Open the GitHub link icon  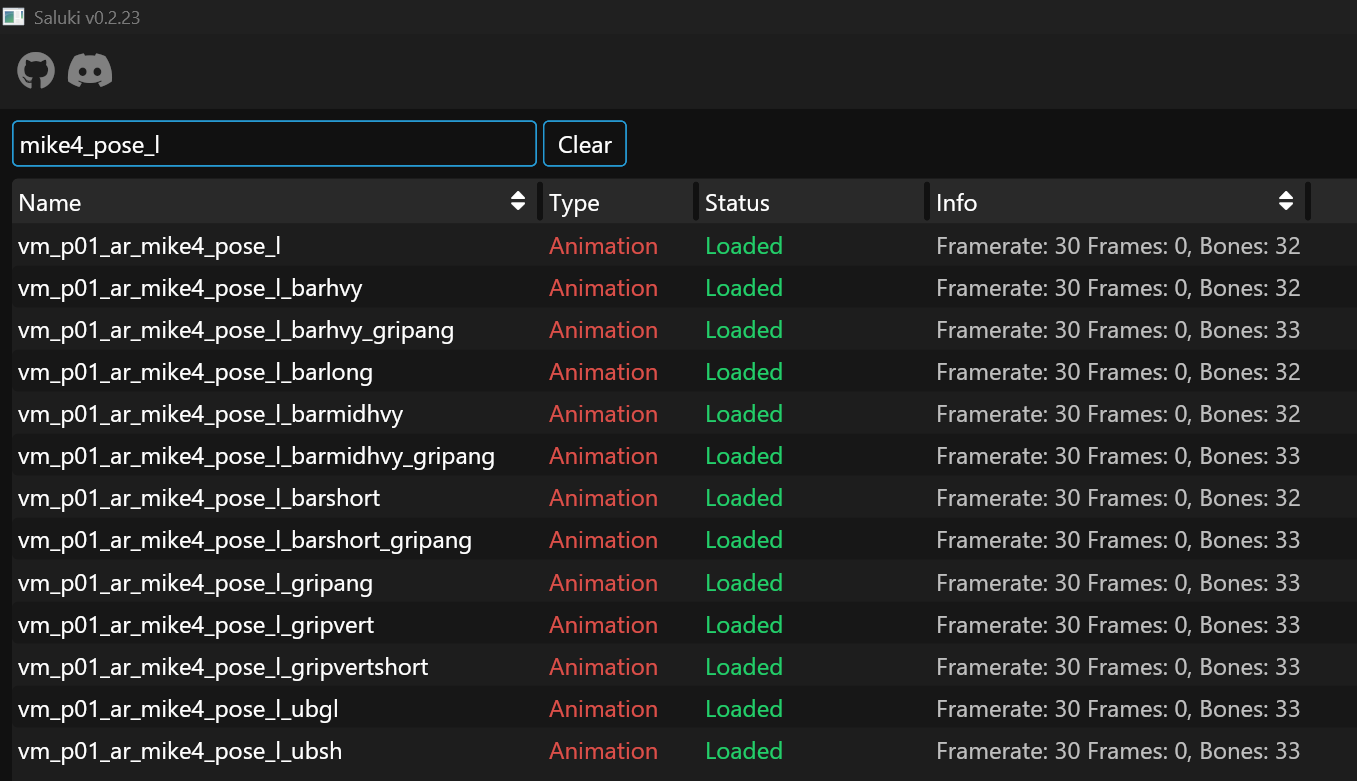(x=36, y=71)
